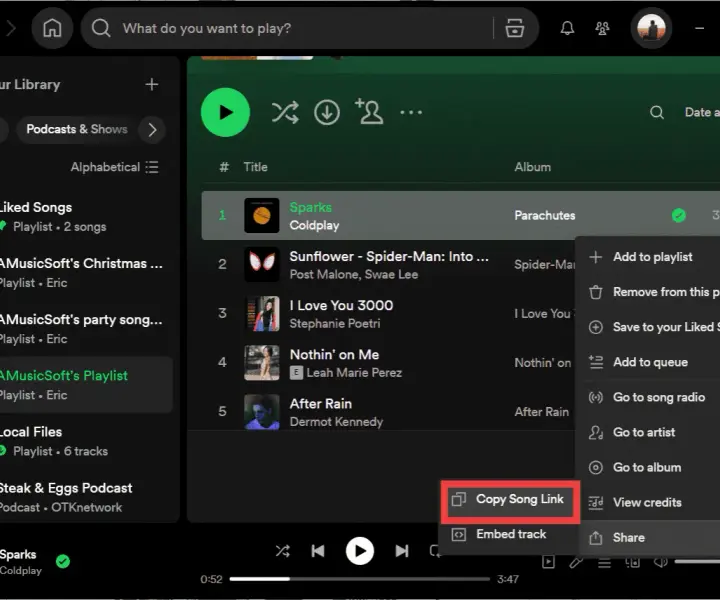Image resolution: width=720 pixels, height=600 pixels.
Task: Toggle saved checkmark in now playing bar
Action: (62, 561)
